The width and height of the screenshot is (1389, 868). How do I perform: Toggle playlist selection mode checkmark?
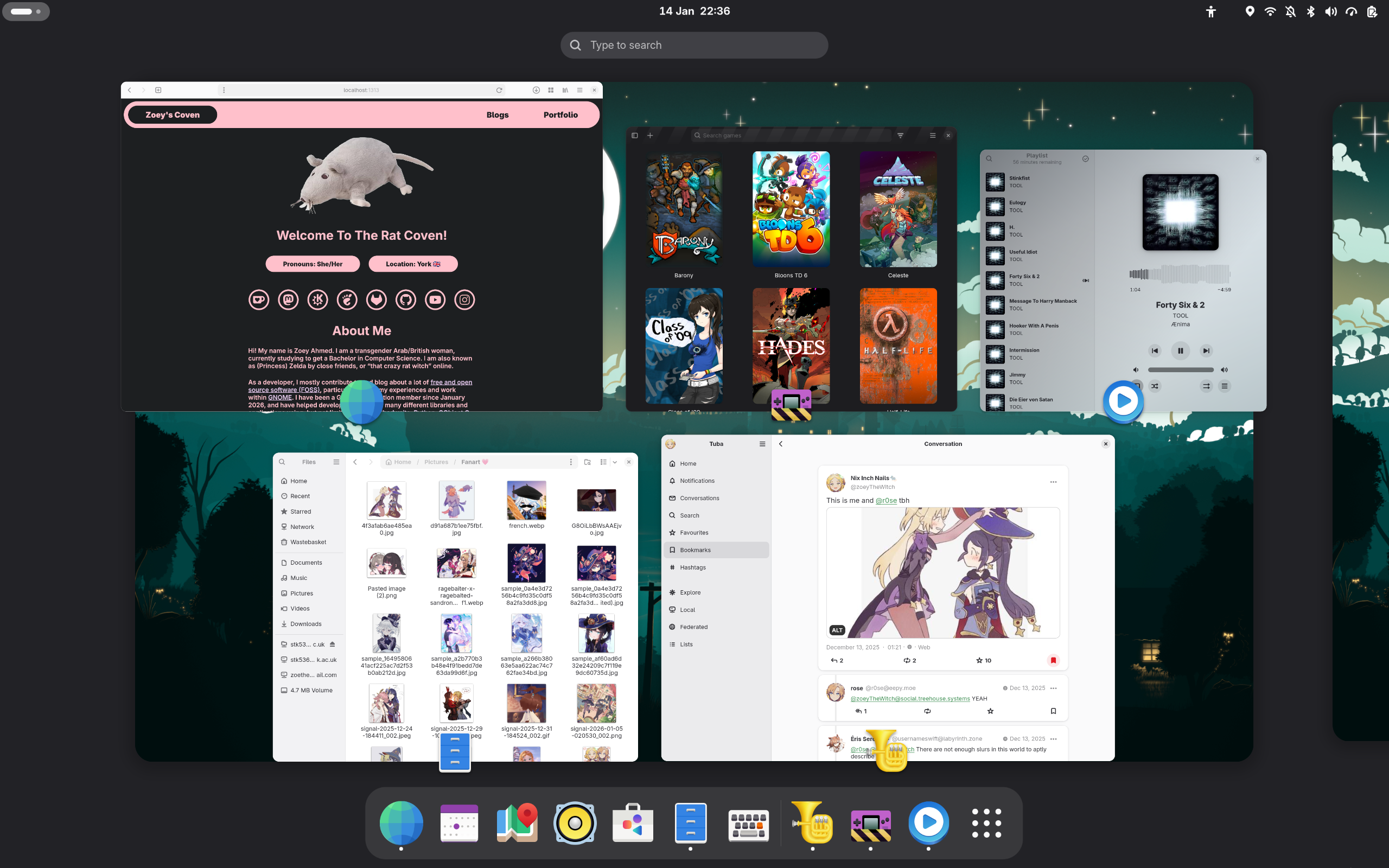click(1085, 159)
